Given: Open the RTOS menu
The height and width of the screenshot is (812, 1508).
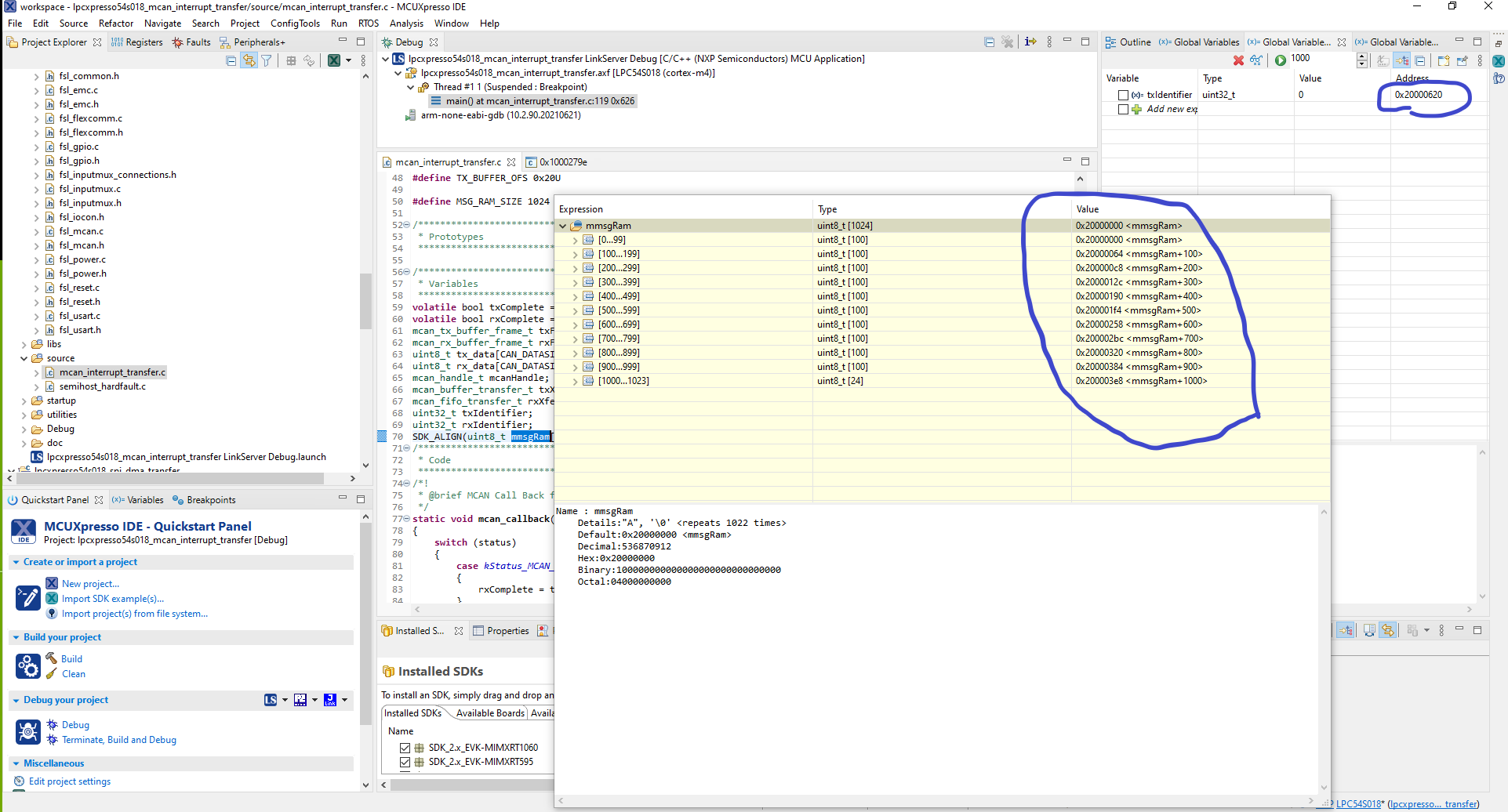Looking at the screenshot, I should pos(369,24).
